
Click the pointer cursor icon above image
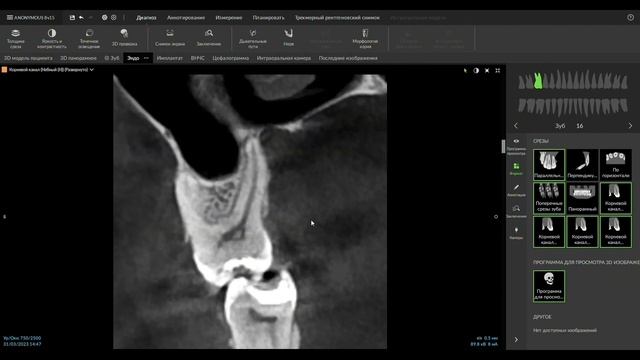click(x=465, y=70)
